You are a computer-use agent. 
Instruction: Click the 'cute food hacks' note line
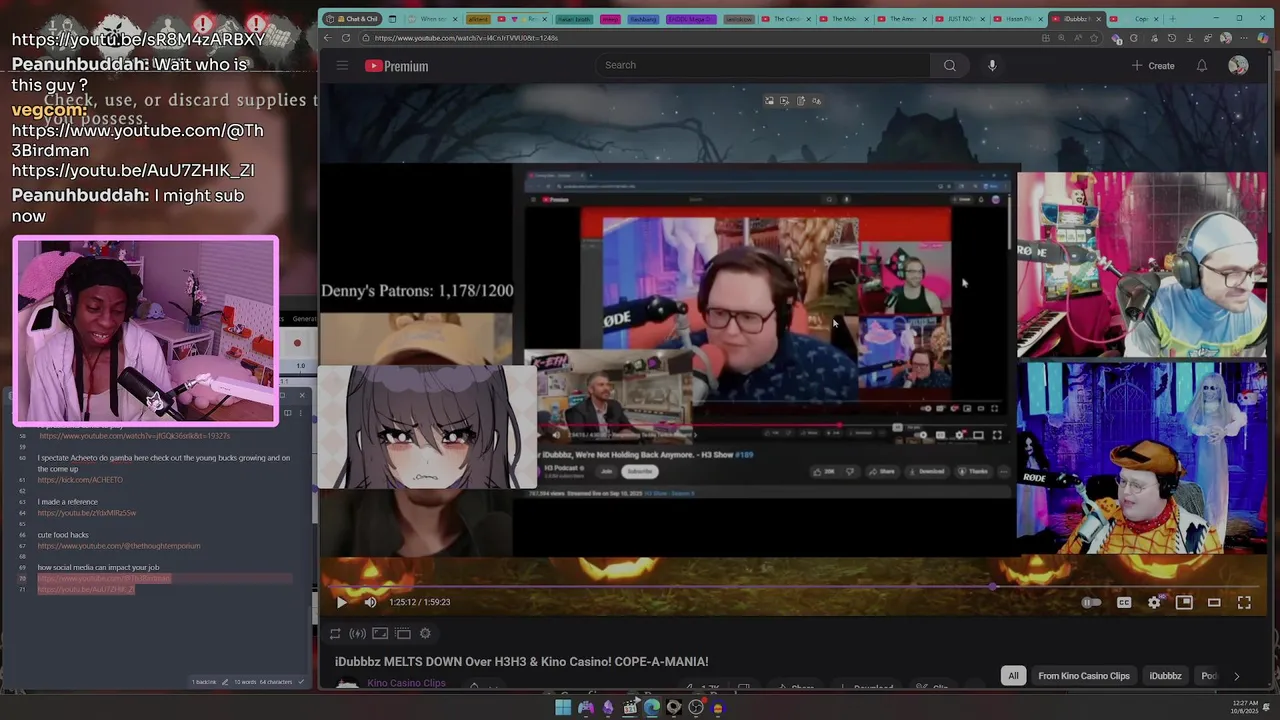(63, 535)
